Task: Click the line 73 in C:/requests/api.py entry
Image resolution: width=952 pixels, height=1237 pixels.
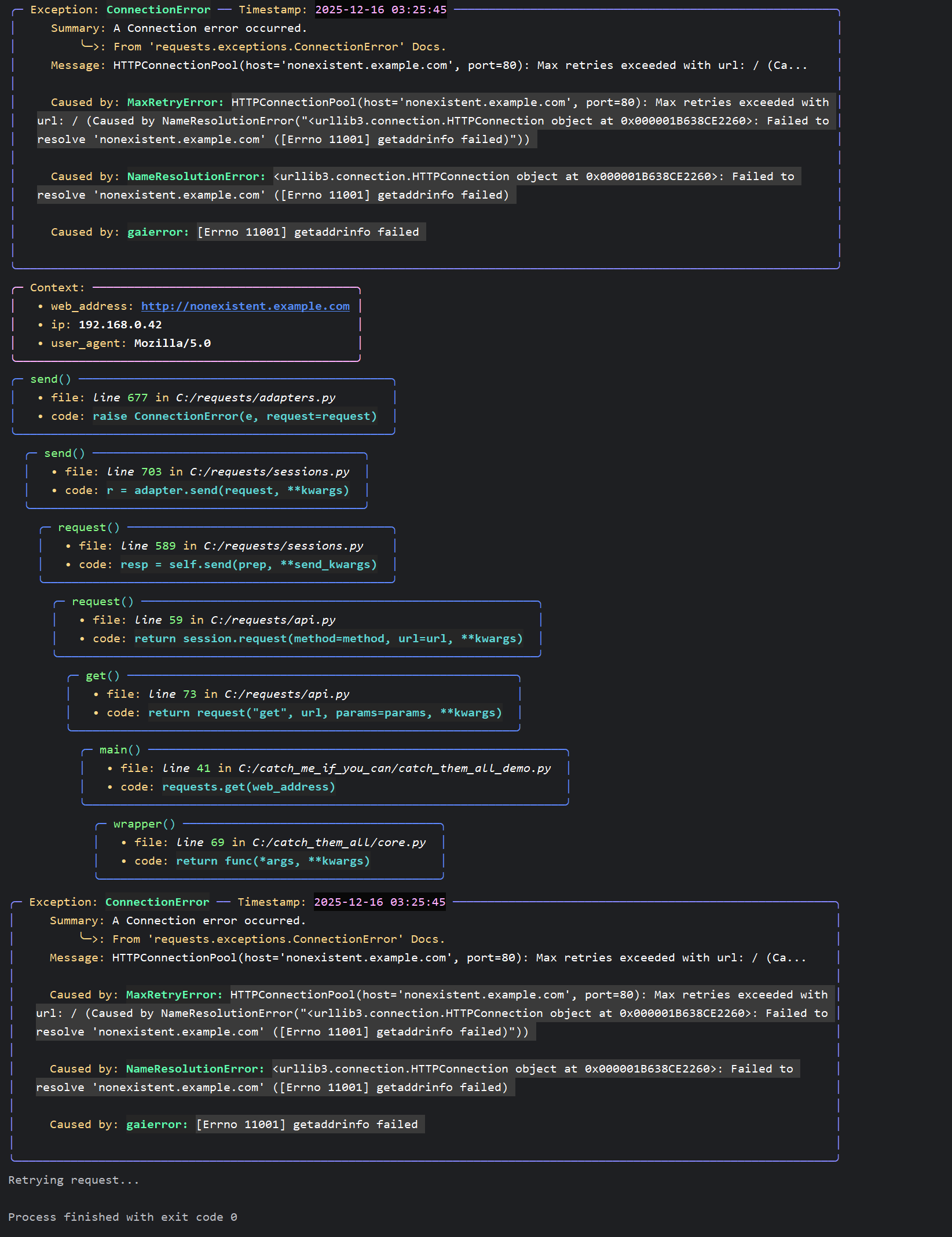Action: 249,694
